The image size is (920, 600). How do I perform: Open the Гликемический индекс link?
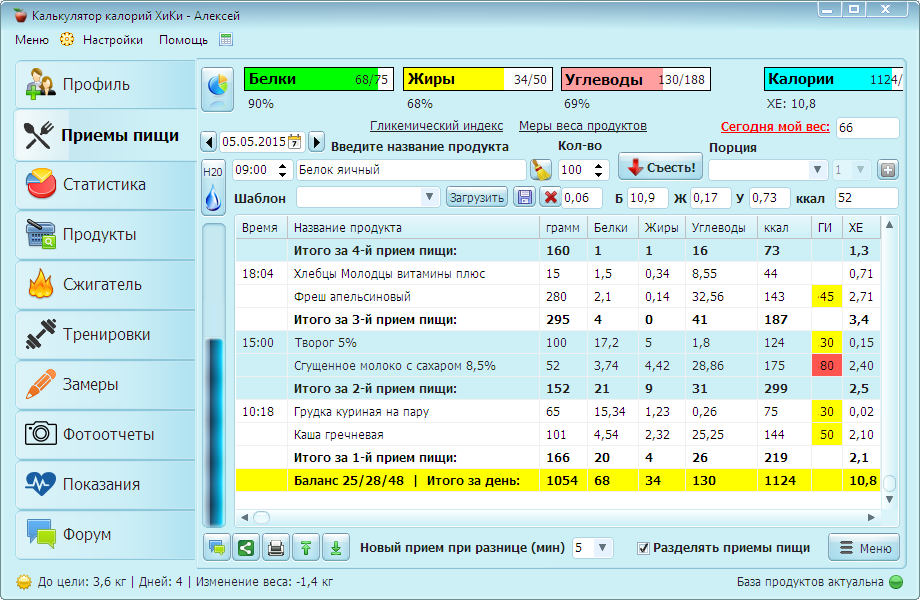point(436,126)
